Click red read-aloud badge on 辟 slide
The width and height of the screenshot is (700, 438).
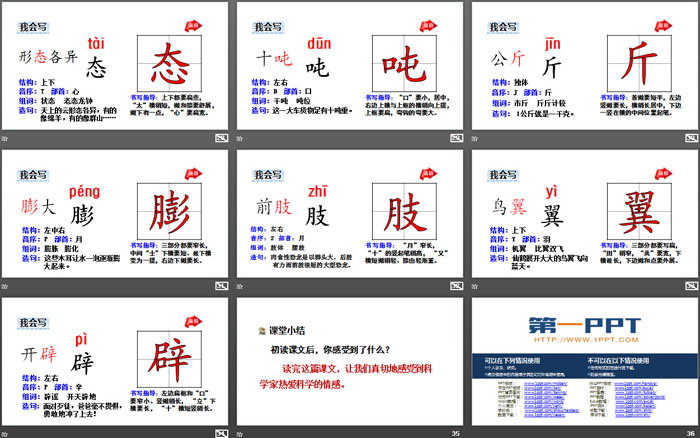pos(193,321)
